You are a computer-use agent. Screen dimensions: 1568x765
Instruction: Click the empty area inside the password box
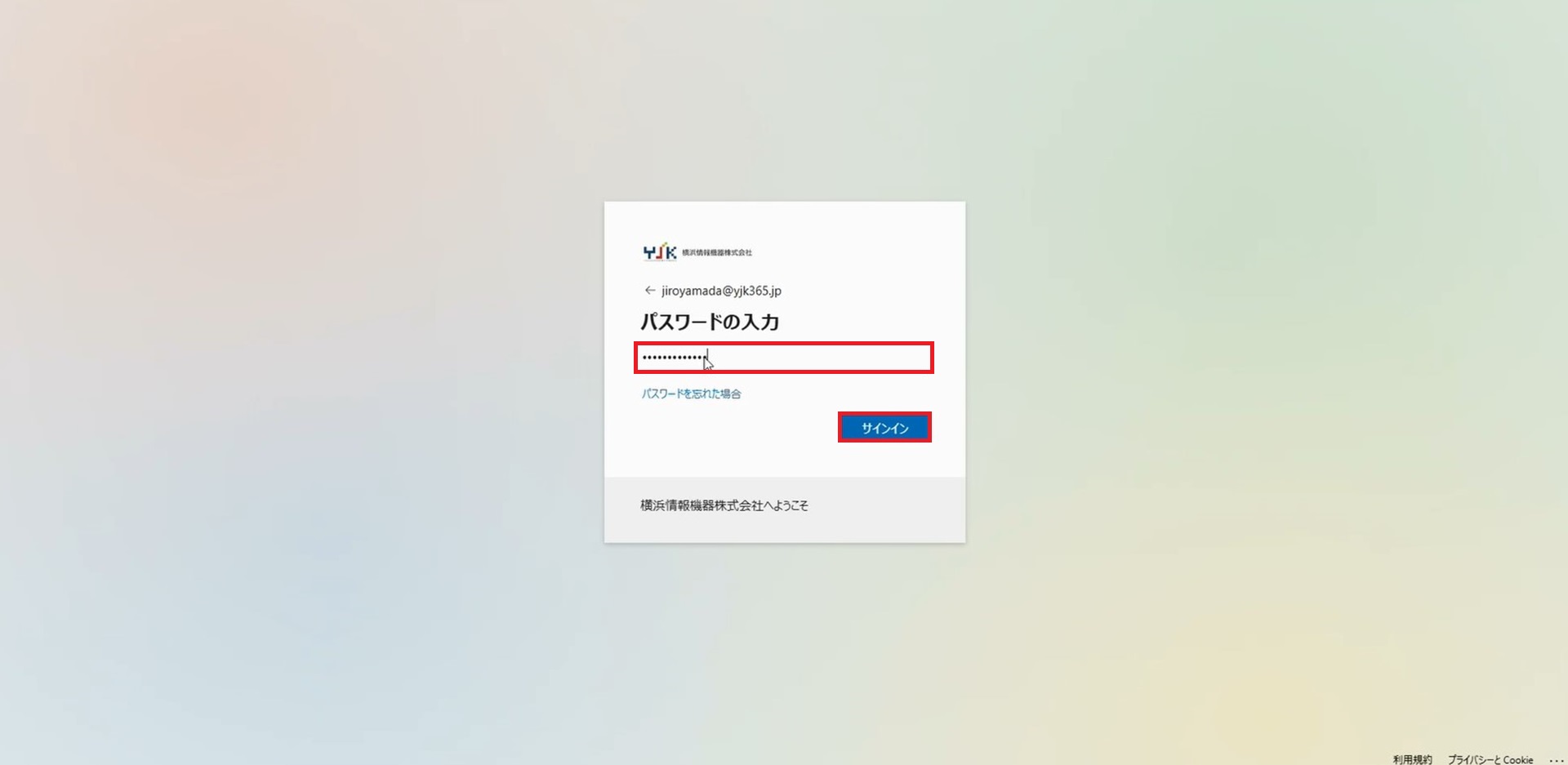tap(821, 358)
